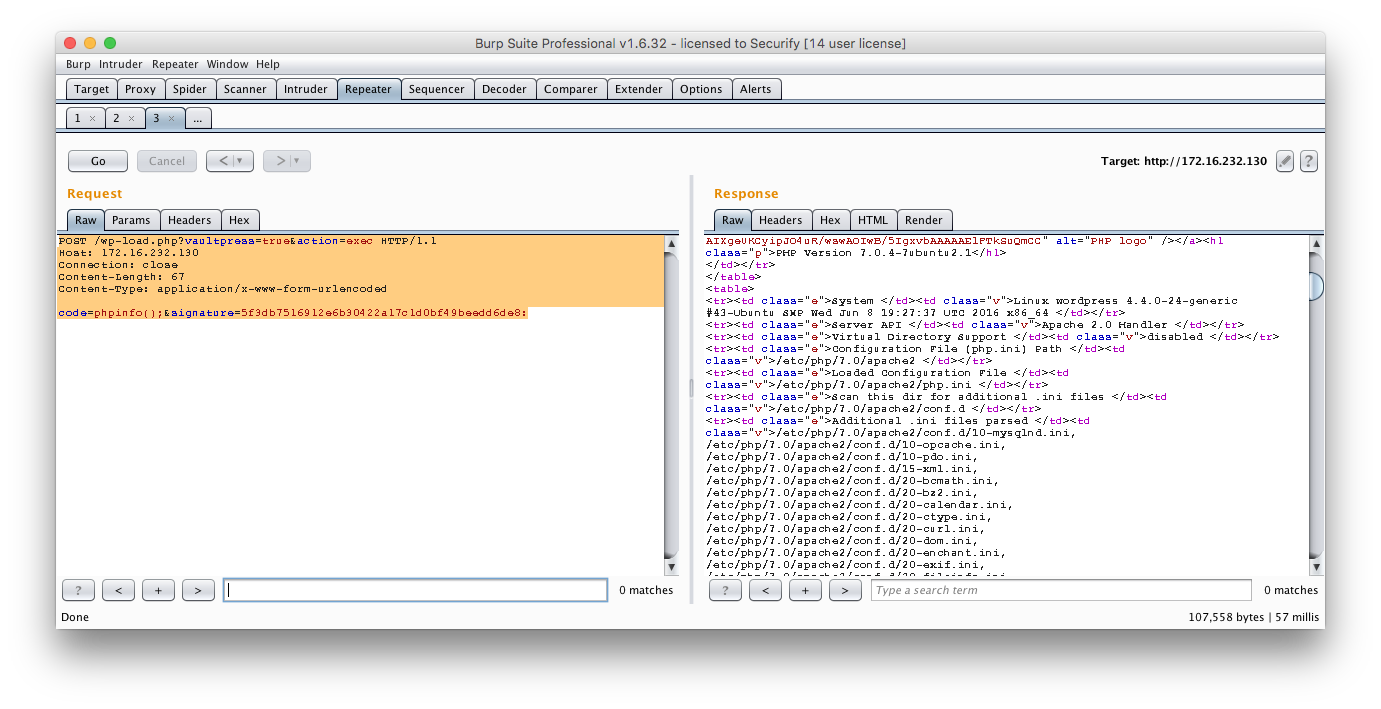This screenshot has width=1381, height=709.
Task: Open Response search options plus button
Action: coord(805,590)
